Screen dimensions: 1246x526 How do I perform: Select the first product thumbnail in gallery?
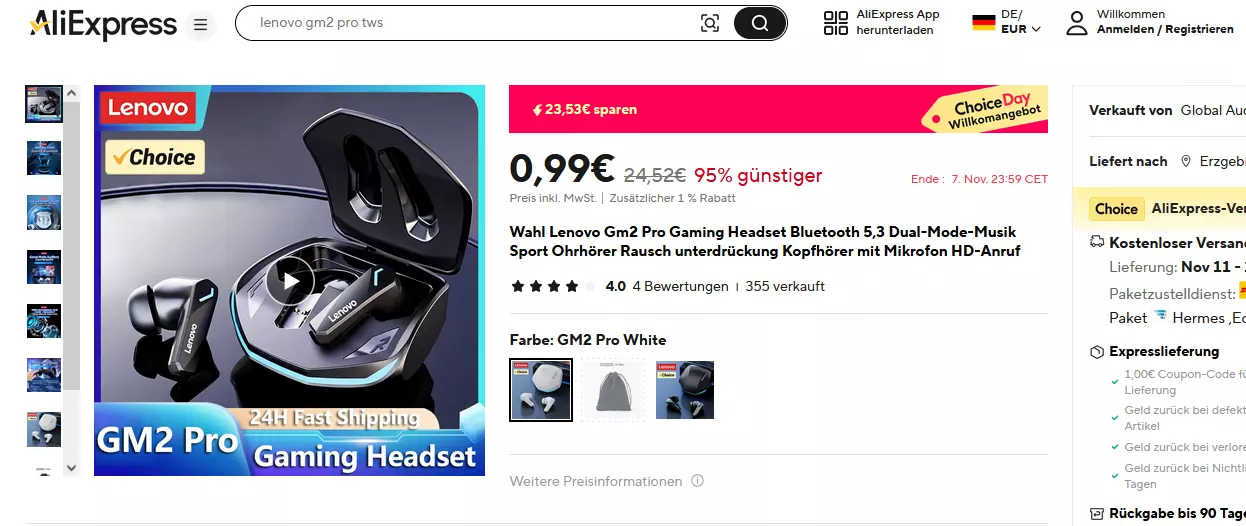click(x=44, y=104)
